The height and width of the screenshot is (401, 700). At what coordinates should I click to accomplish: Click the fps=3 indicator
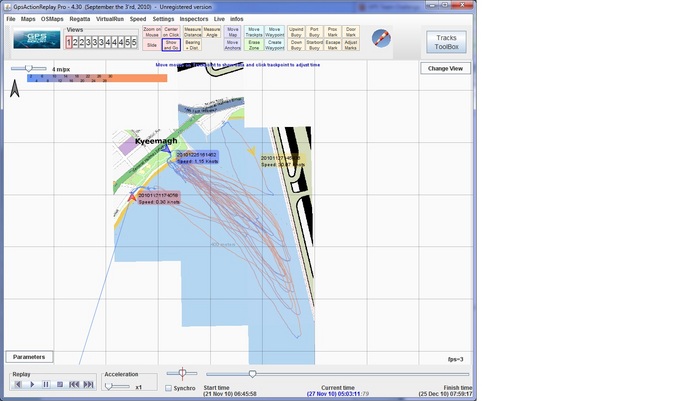(x=455, y=359)
